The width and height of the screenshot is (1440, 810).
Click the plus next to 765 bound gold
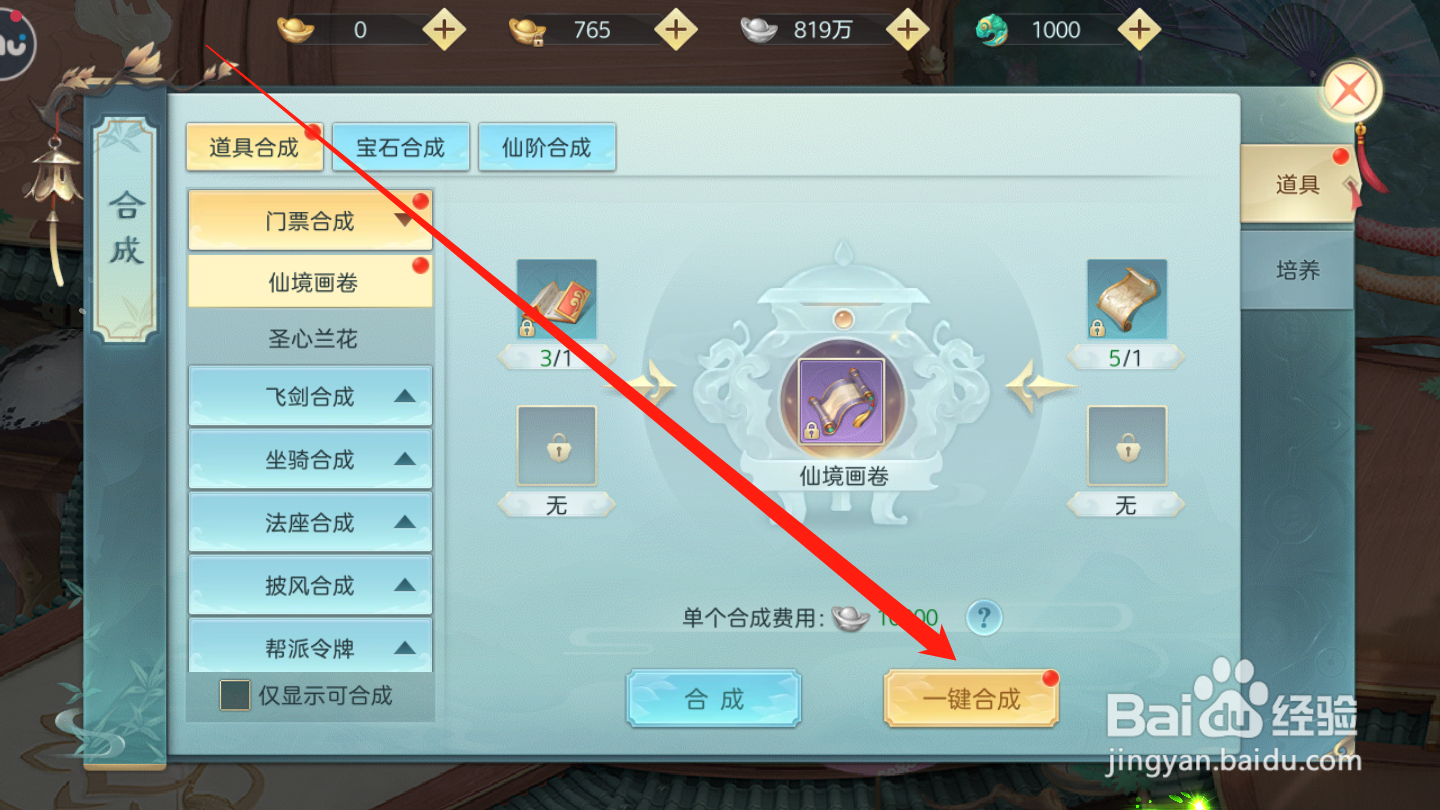coord(676,30)
